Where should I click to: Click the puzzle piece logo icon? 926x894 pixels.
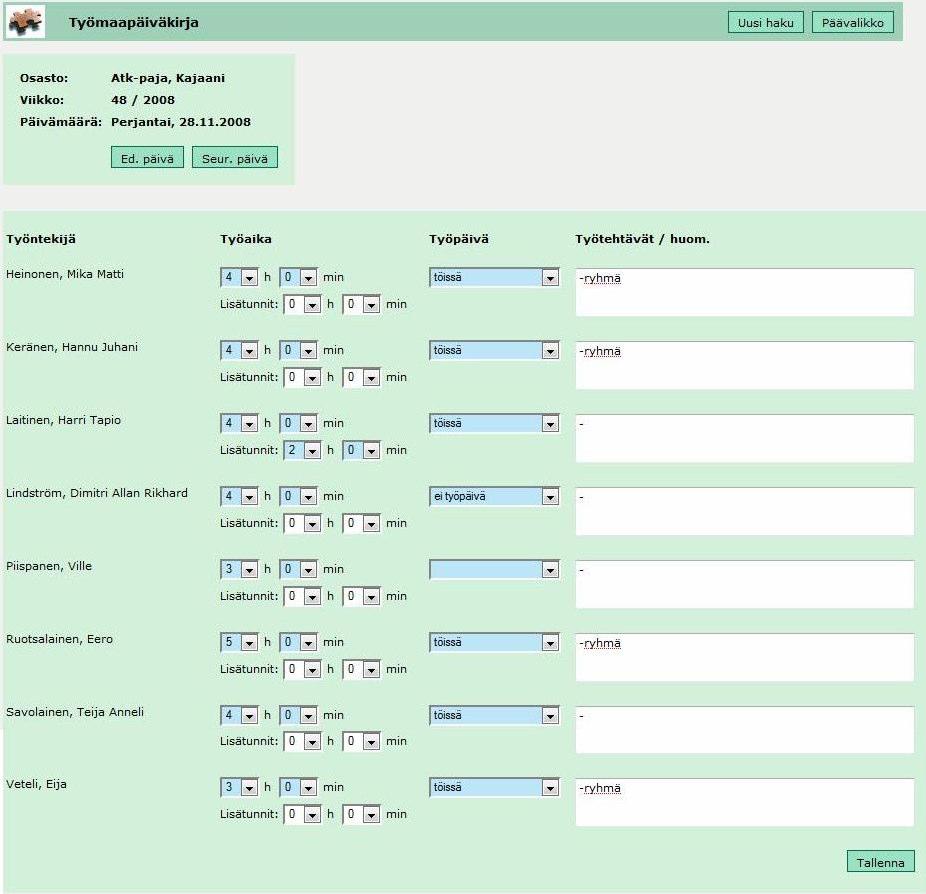[25, 22]
